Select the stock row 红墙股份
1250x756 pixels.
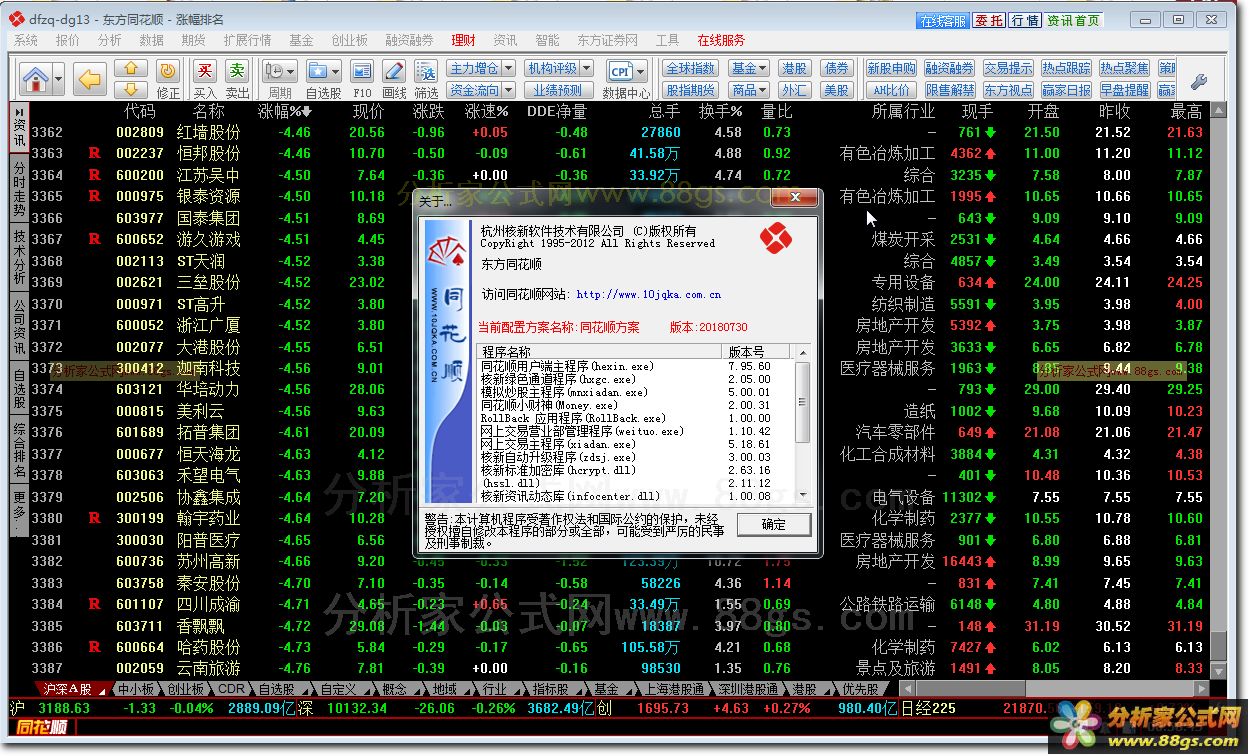pyautogui.click(x=620, y=132)
